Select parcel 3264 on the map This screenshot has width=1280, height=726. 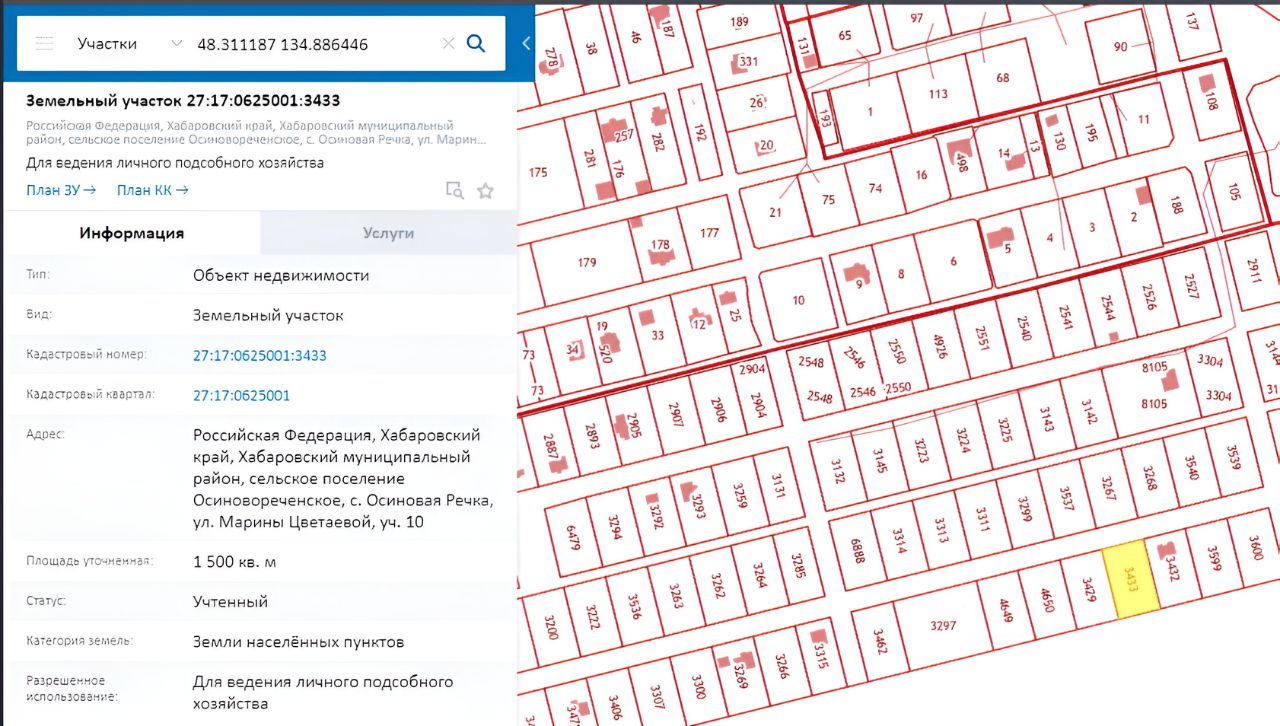pos(760,577)
